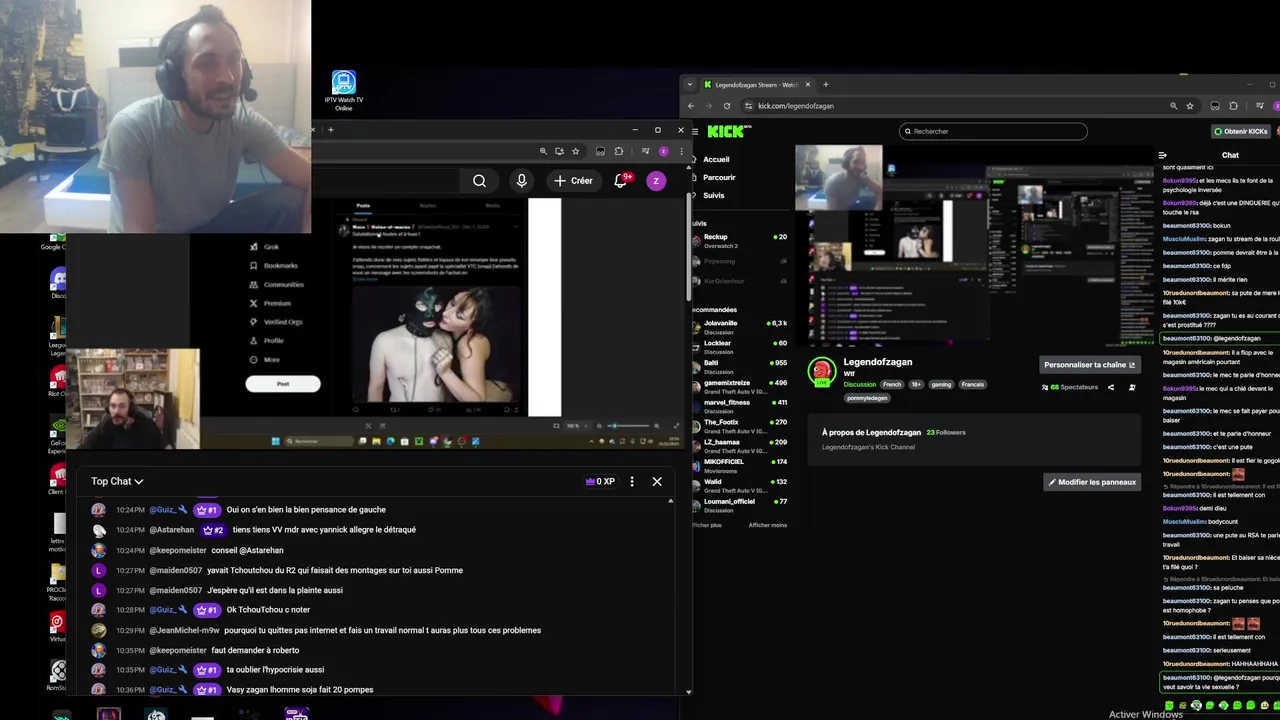This screenshot has width=1280, height=720.
Task: Click the Legendofzagan live avatar
Action: point(822,372)
